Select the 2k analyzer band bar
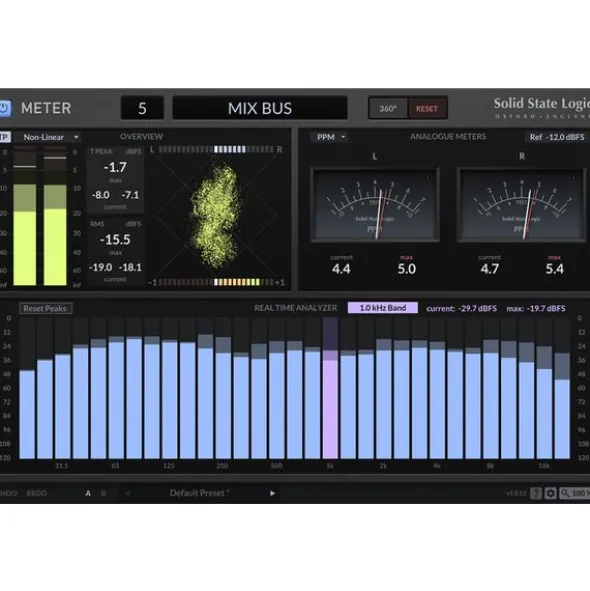 pyautogui.click(x=384, y=388)
